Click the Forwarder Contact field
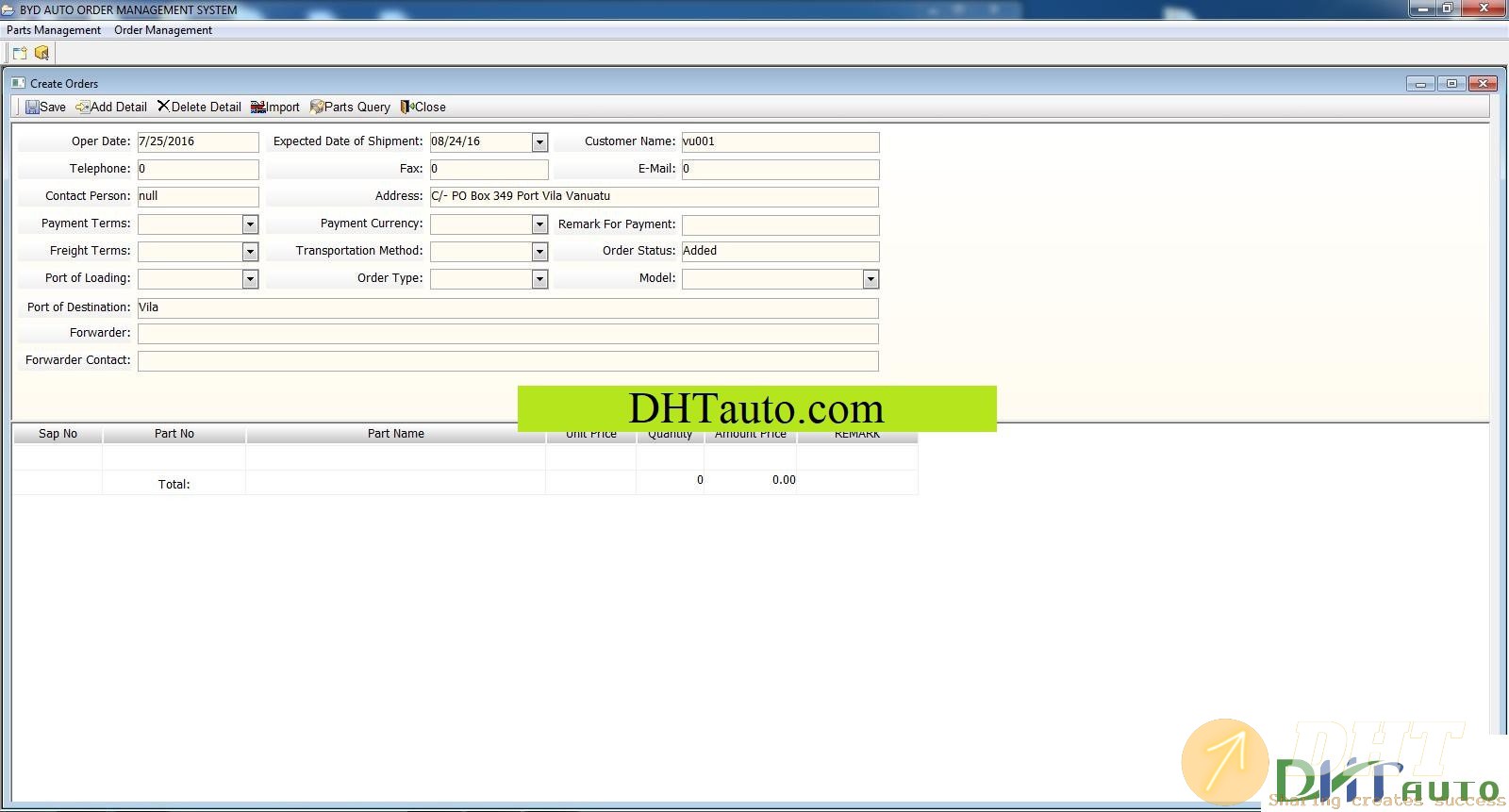 (x=508, y=361)
